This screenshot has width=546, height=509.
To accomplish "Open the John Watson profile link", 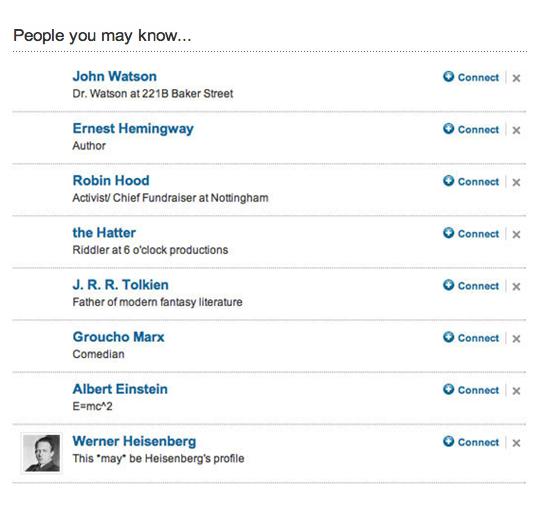I will (115, 76).
